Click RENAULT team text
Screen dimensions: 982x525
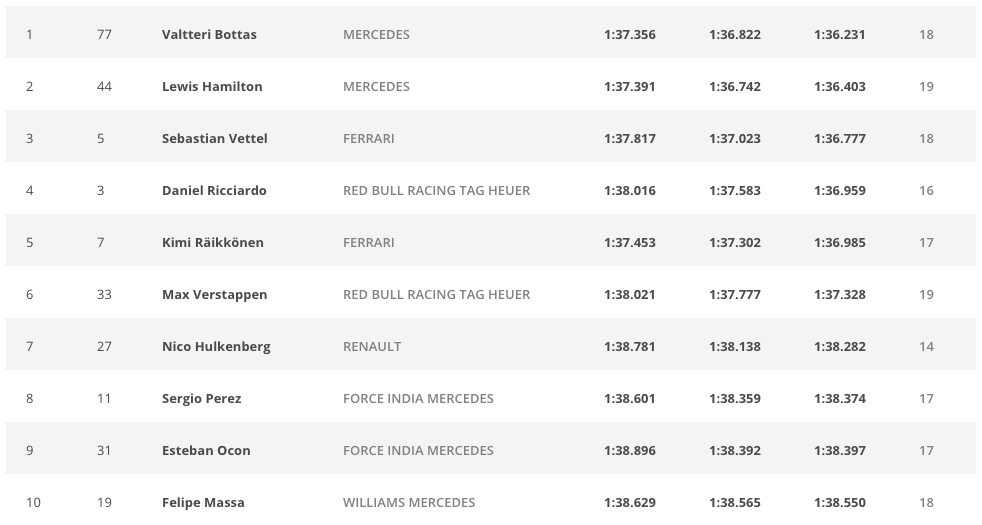pos(372,346)
